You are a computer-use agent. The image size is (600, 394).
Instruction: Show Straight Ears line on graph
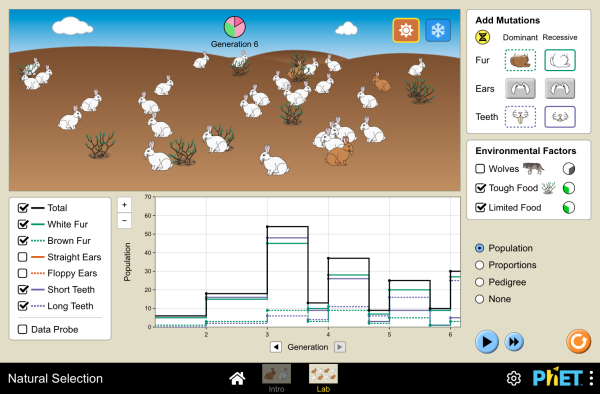click(x=23, y=257)
